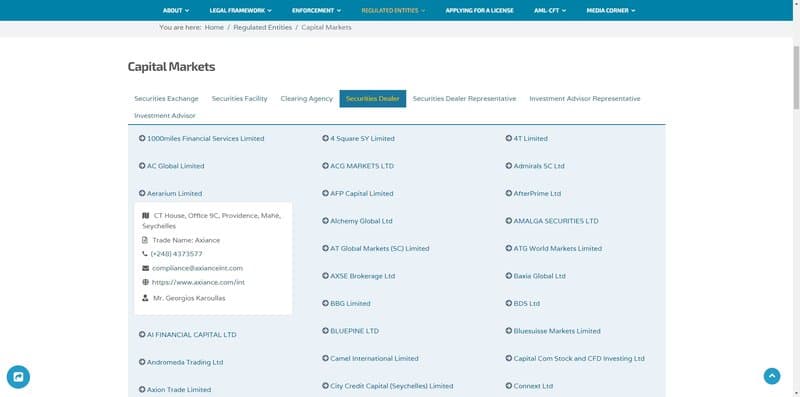Select the Securities Dealer tab

point(372,98)
